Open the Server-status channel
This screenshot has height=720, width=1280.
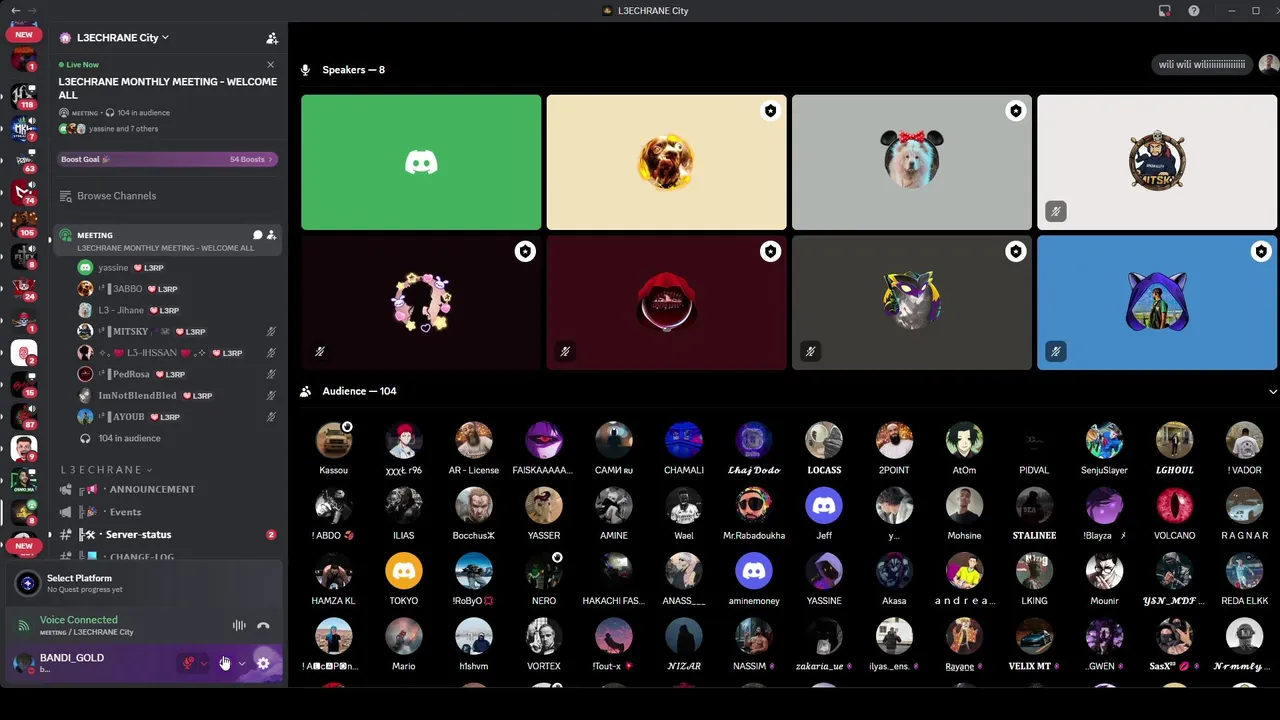pos(138,535)
